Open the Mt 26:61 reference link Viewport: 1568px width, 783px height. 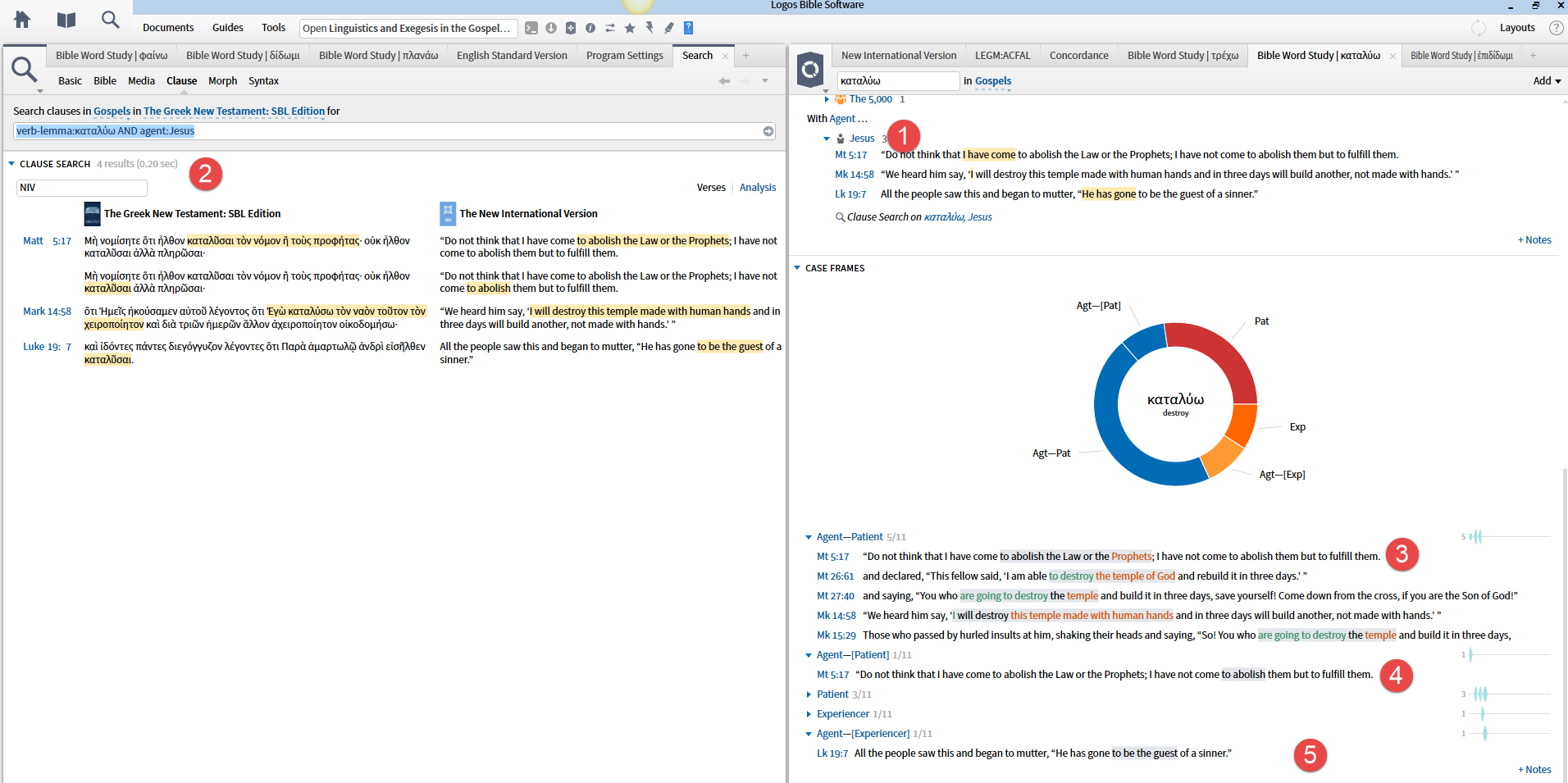pyautogui.click(x=836, y=576)
